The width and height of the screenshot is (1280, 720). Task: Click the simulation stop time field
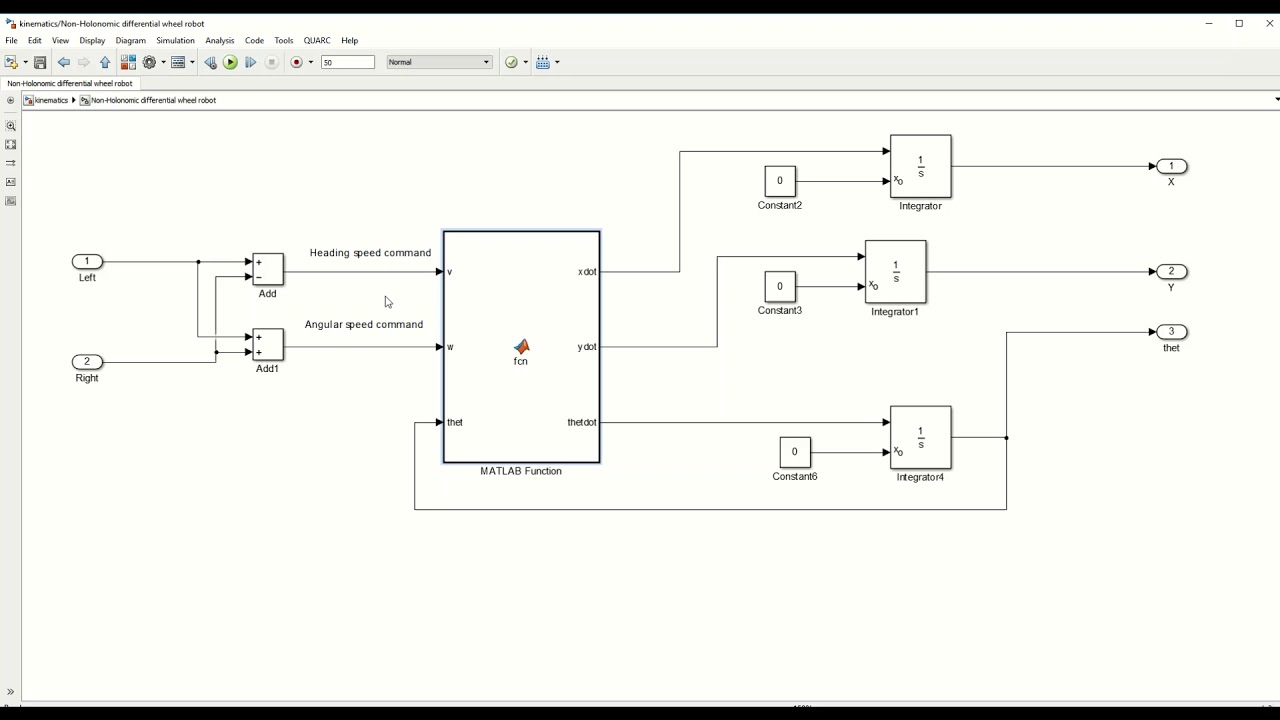tap(348, 62)
